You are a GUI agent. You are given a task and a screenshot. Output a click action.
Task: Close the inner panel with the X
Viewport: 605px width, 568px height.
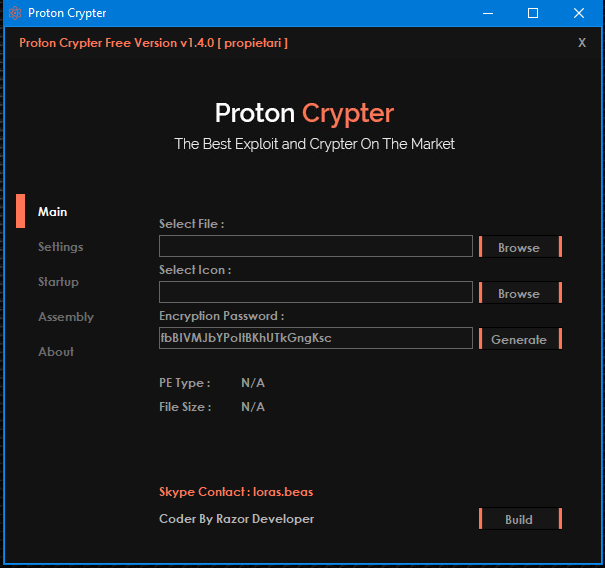click(x=582, y=42)
